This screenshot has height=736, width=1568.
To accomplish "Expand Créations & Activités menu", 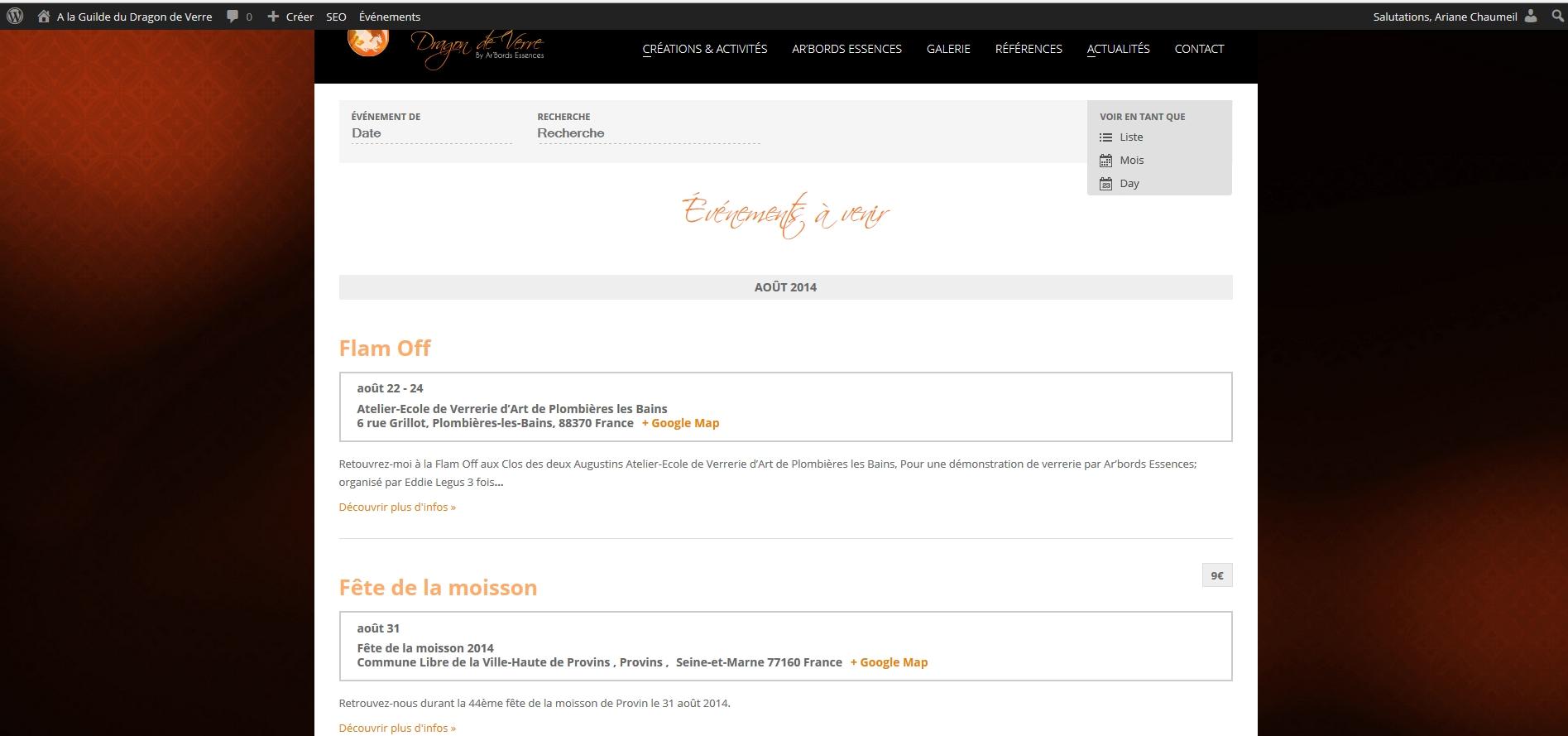I will [704, 49].
